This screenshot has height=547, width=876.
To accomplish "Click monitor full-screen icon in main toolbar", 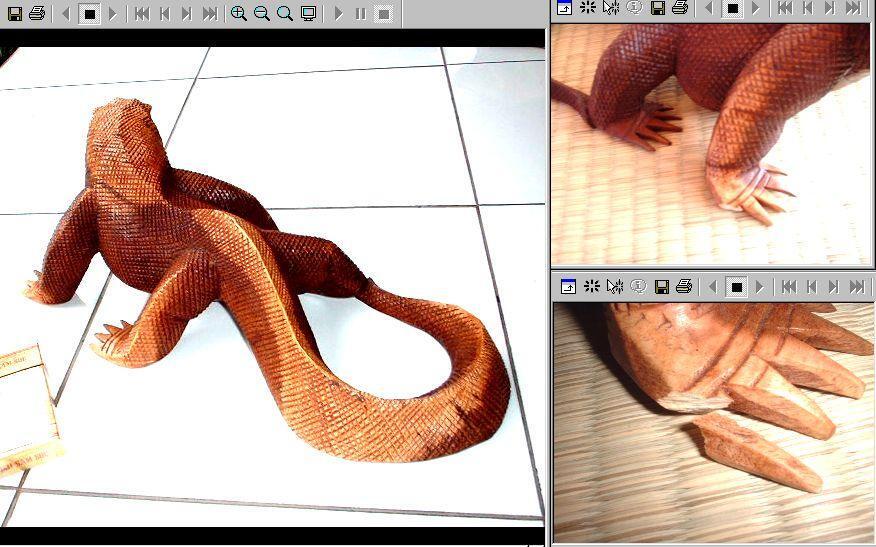I will tap(309, 14).
